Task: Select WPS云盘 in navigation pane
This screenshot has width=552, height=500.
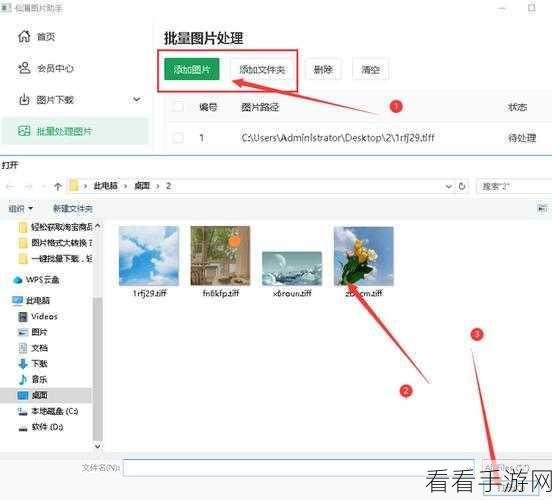Action: [36, 280]
